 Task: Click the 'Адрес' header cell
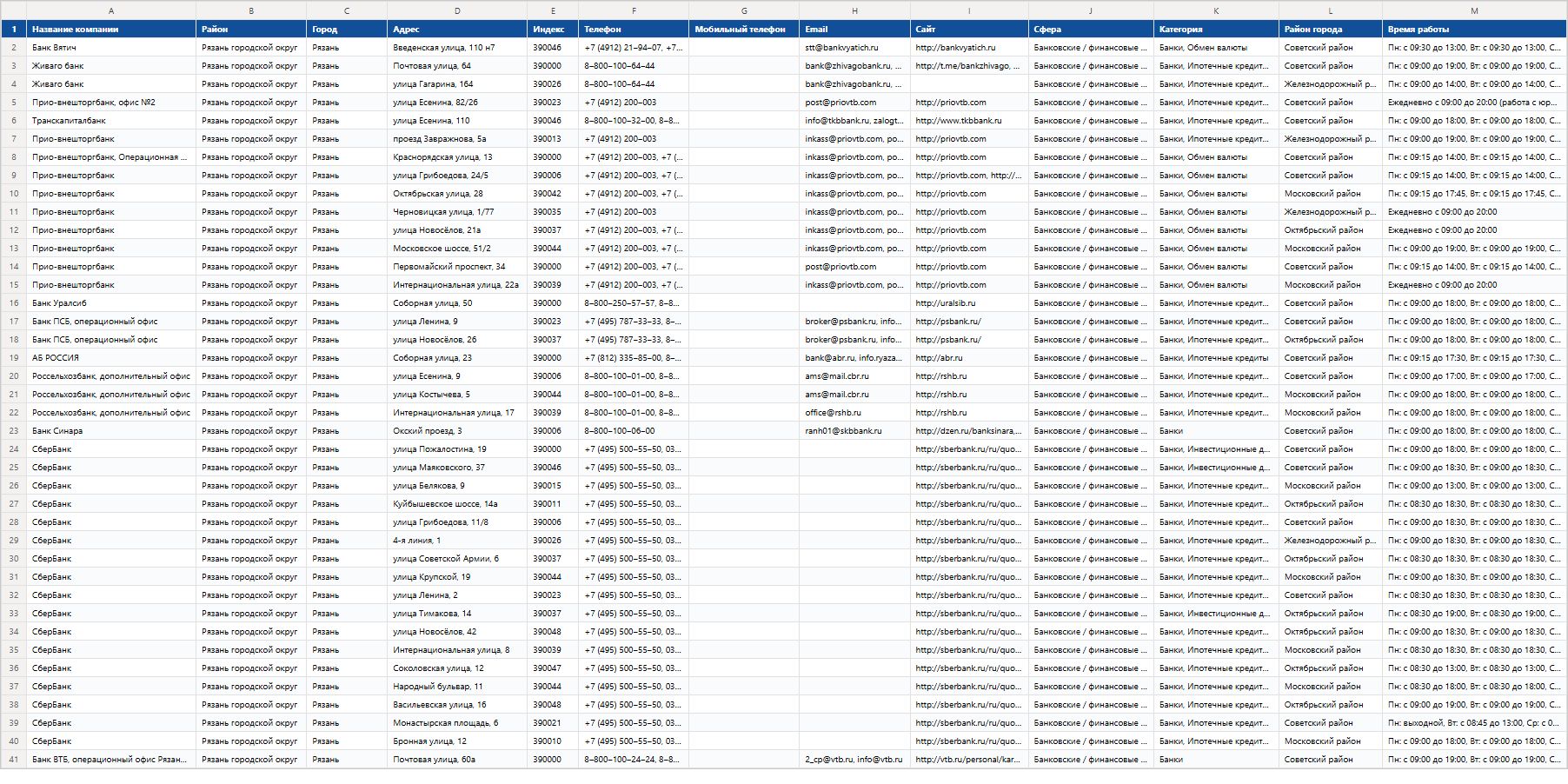[457, 29]
